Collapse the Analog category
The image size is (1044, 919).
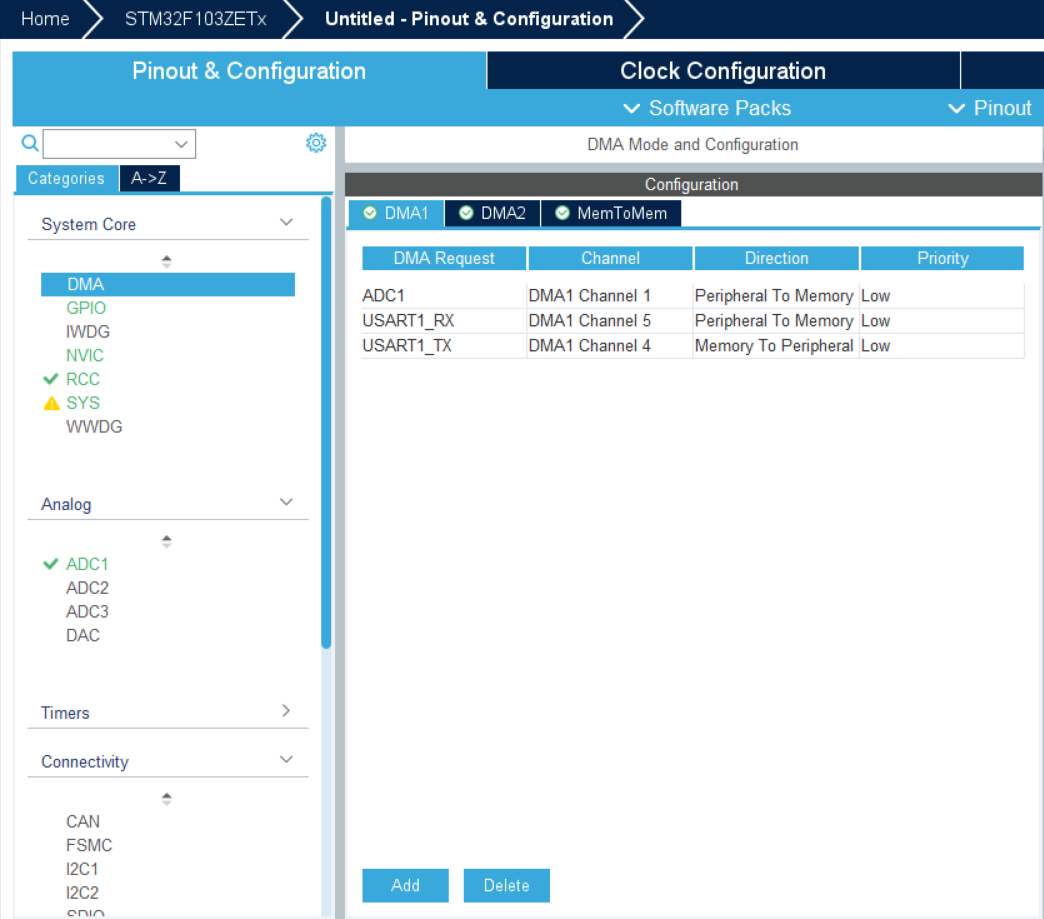pos(286,502)
